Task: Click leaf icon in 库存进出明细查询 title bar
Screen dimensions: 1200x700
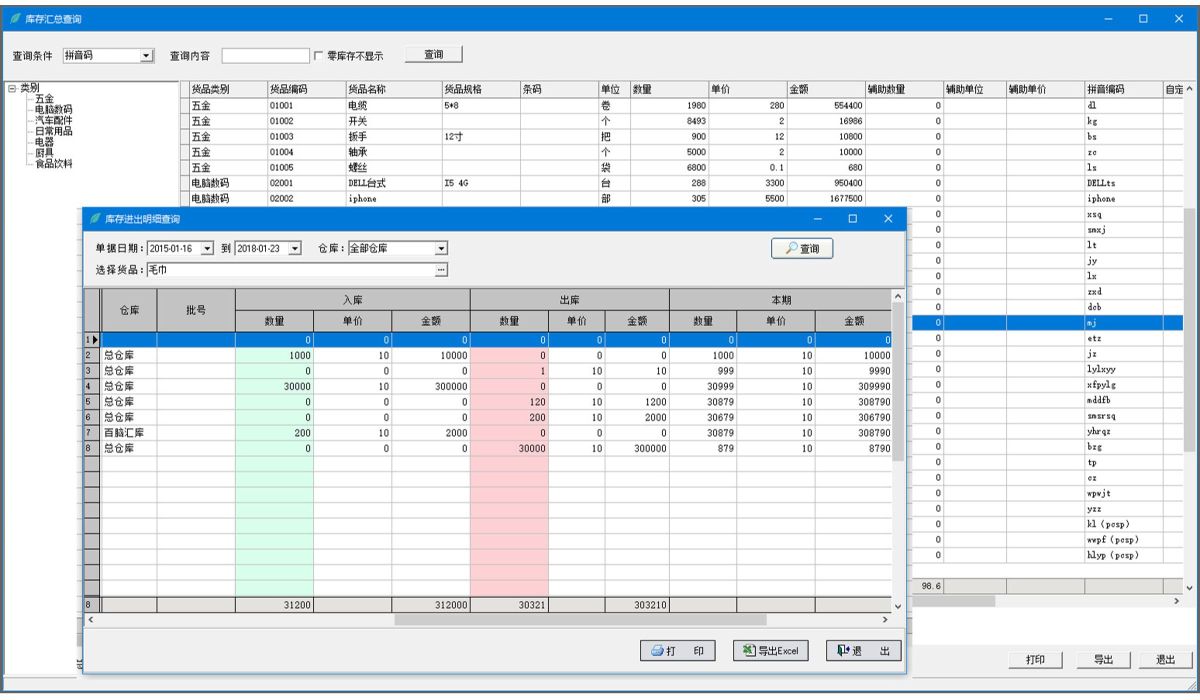Action: pos(95,218)
